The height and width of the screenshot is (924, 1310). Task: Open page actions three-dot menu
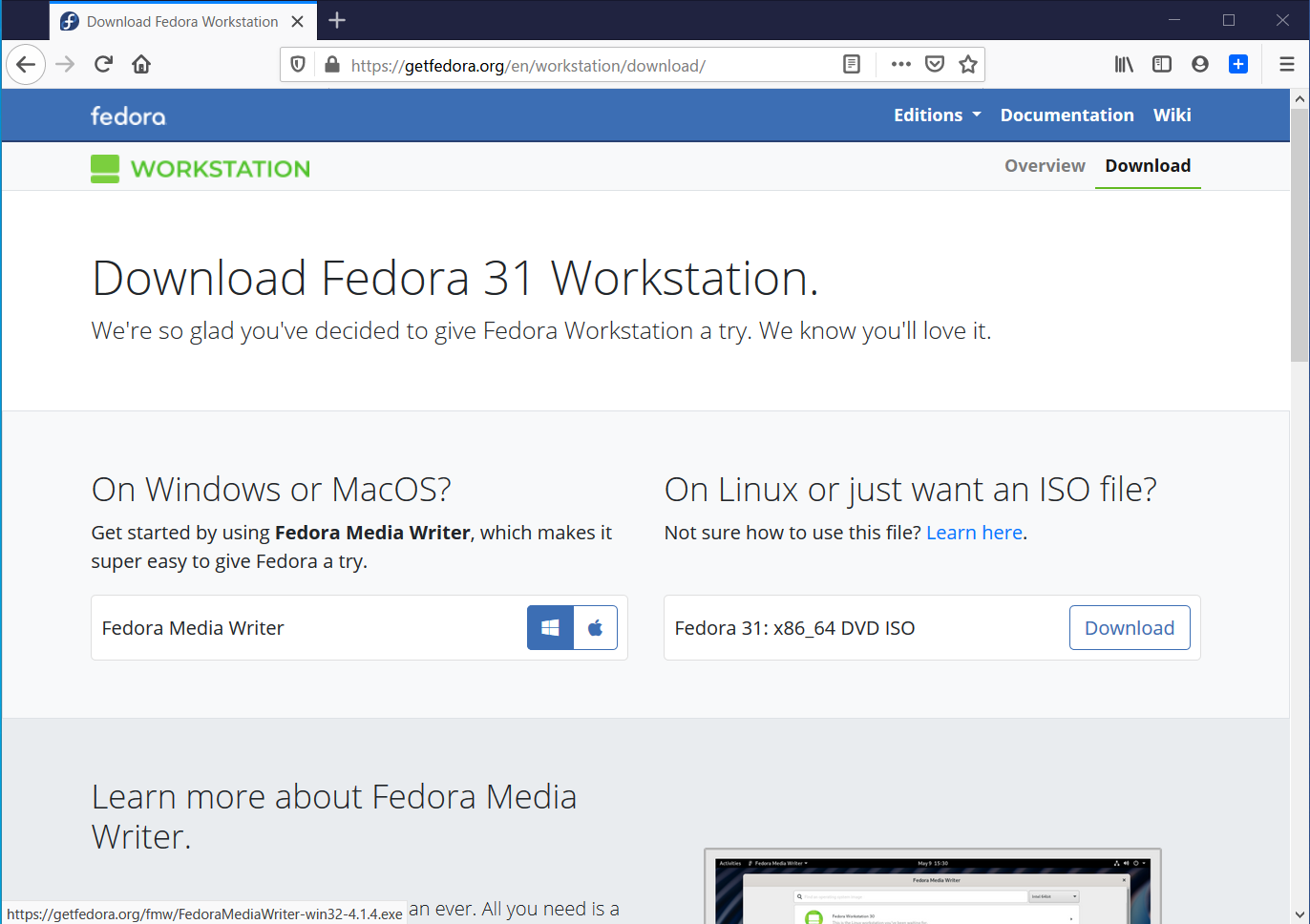pyautogui.click(x=900, y=65)
